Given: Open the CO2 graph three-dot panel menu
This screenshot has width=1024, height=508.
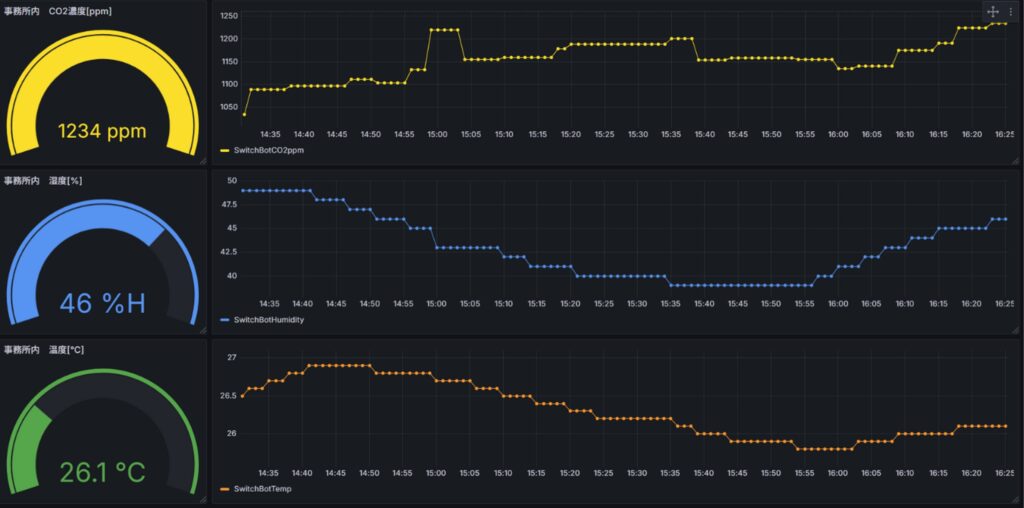Looking at the screenshot, I should coord(1010,12).
